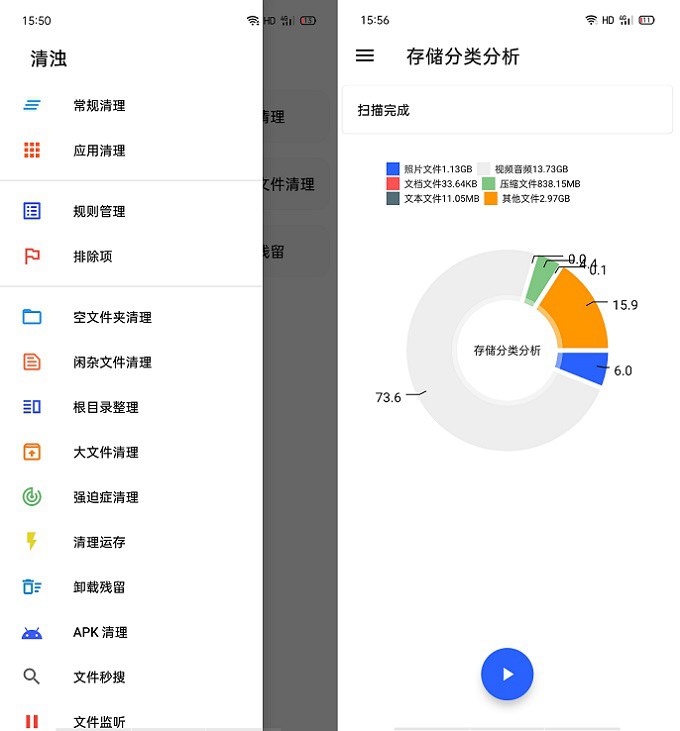Click the green 压缩文件 legend swatch
The width and height of the screenshot is (680, 731).
tap(488, 183)
